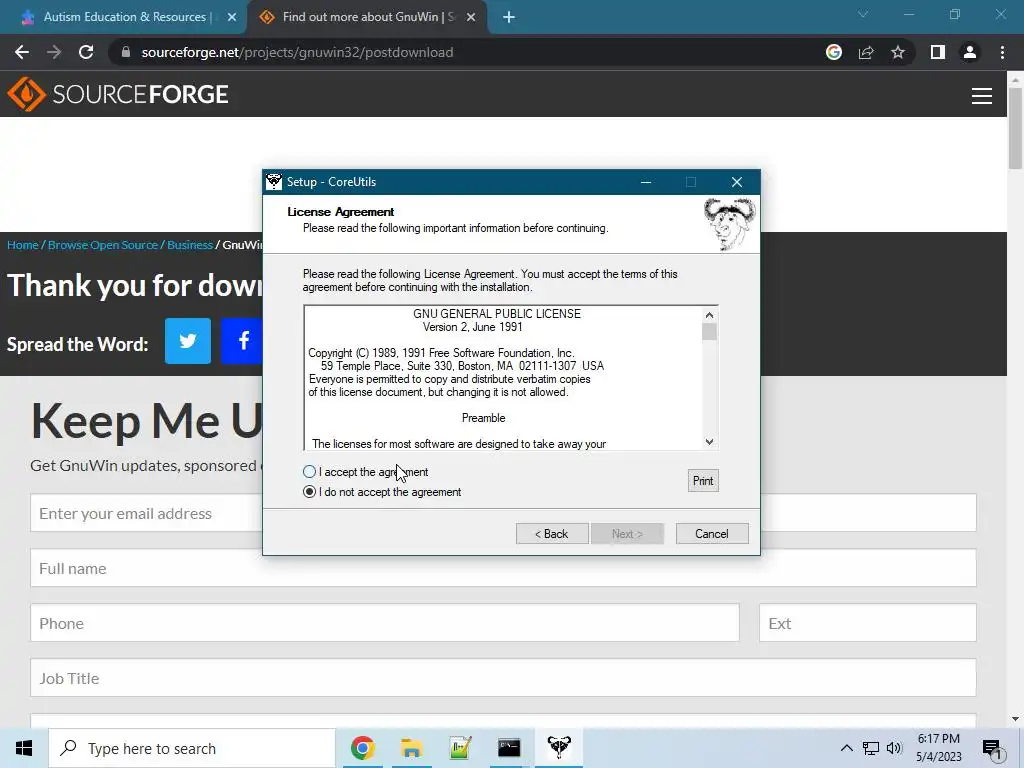This screenshot has height=768, width=1024.
Task: Click the Google icon in address bar
Action: 834,52
